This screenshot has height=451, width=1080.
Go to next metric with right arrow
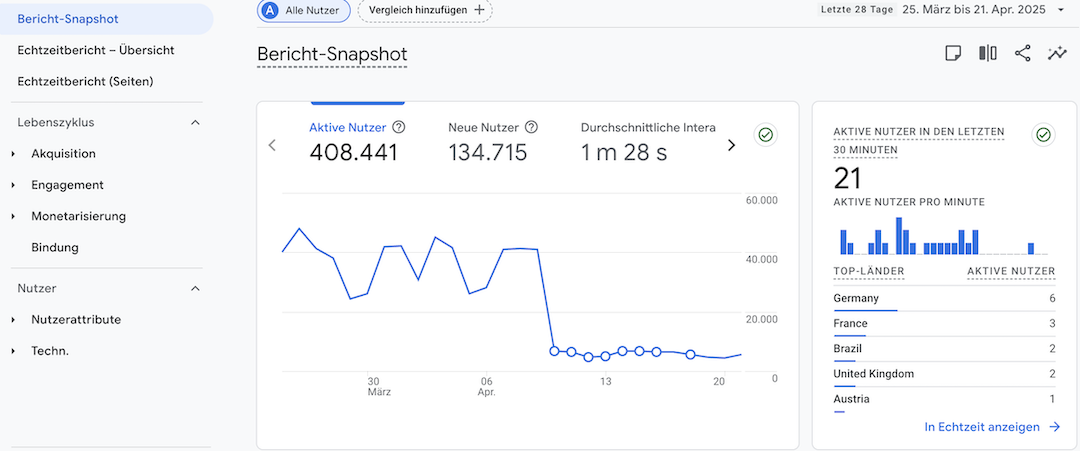[x=731, y=145]
